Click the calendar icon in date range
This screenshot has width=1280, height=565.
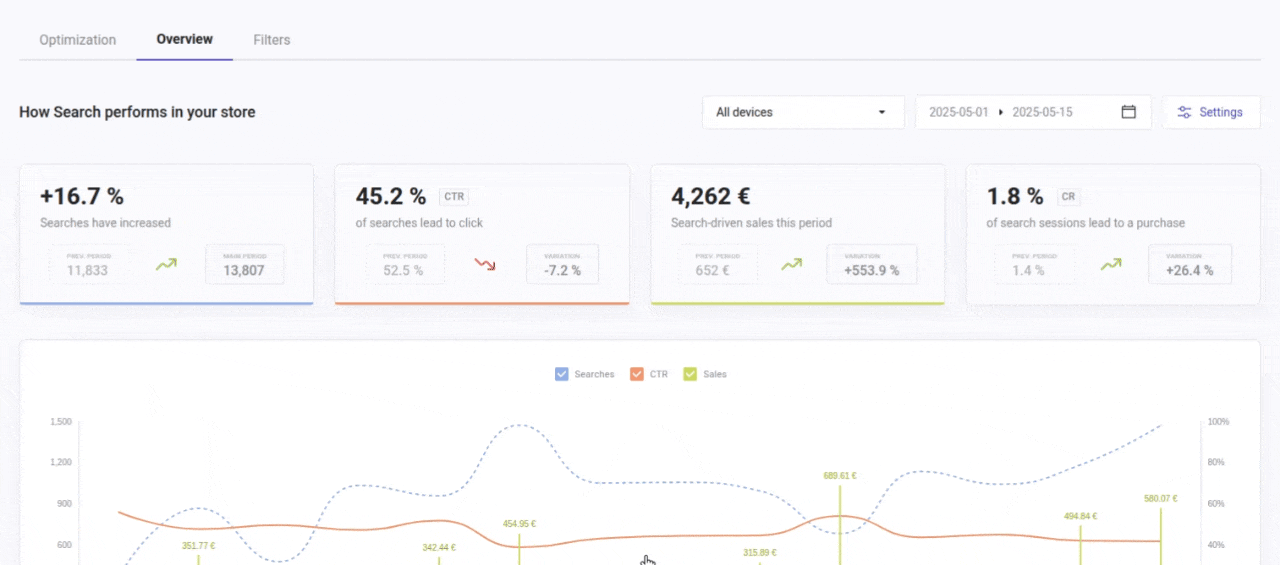tap(1128, 112)
